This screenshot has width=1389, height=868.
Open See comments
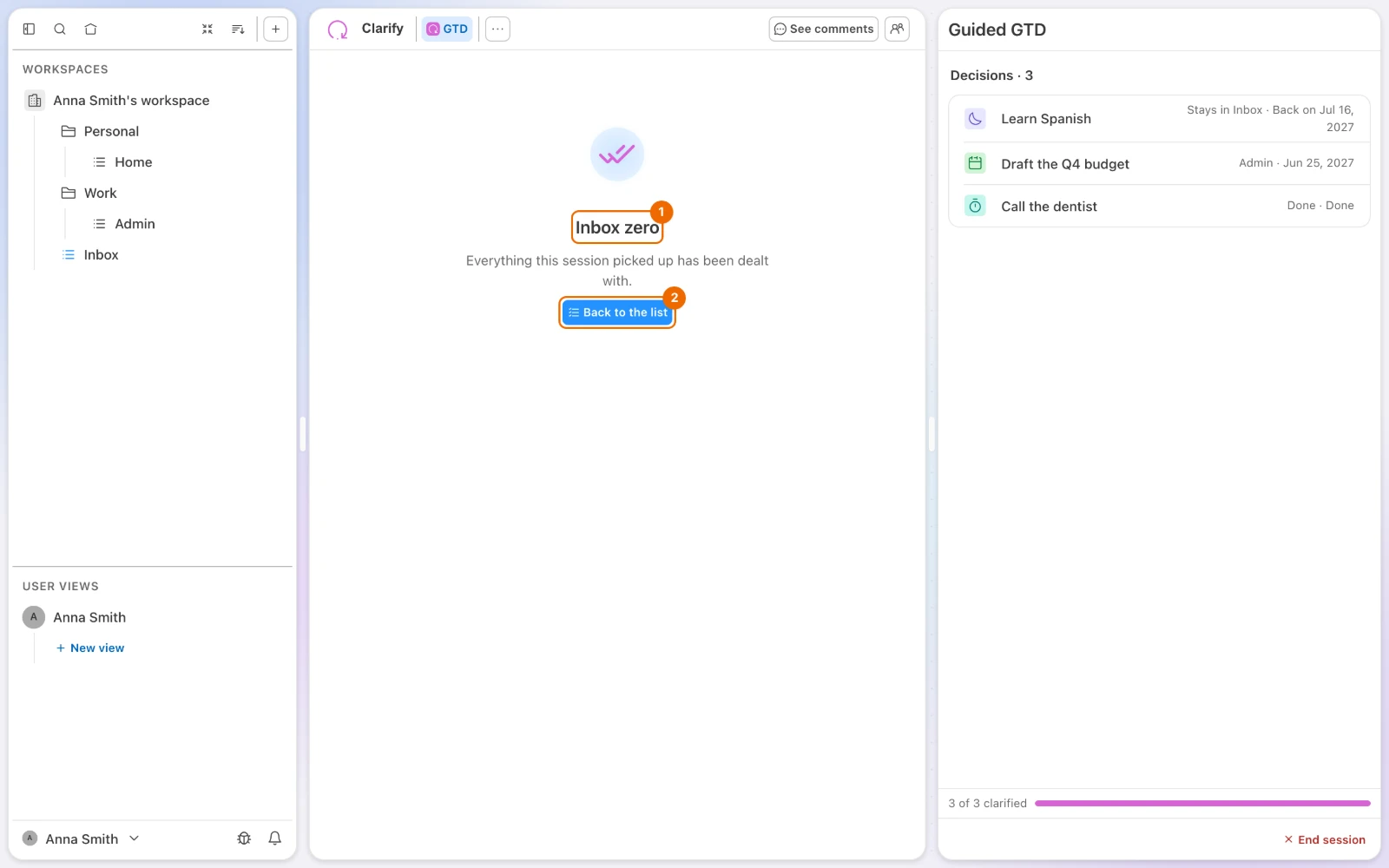point(823,29)
